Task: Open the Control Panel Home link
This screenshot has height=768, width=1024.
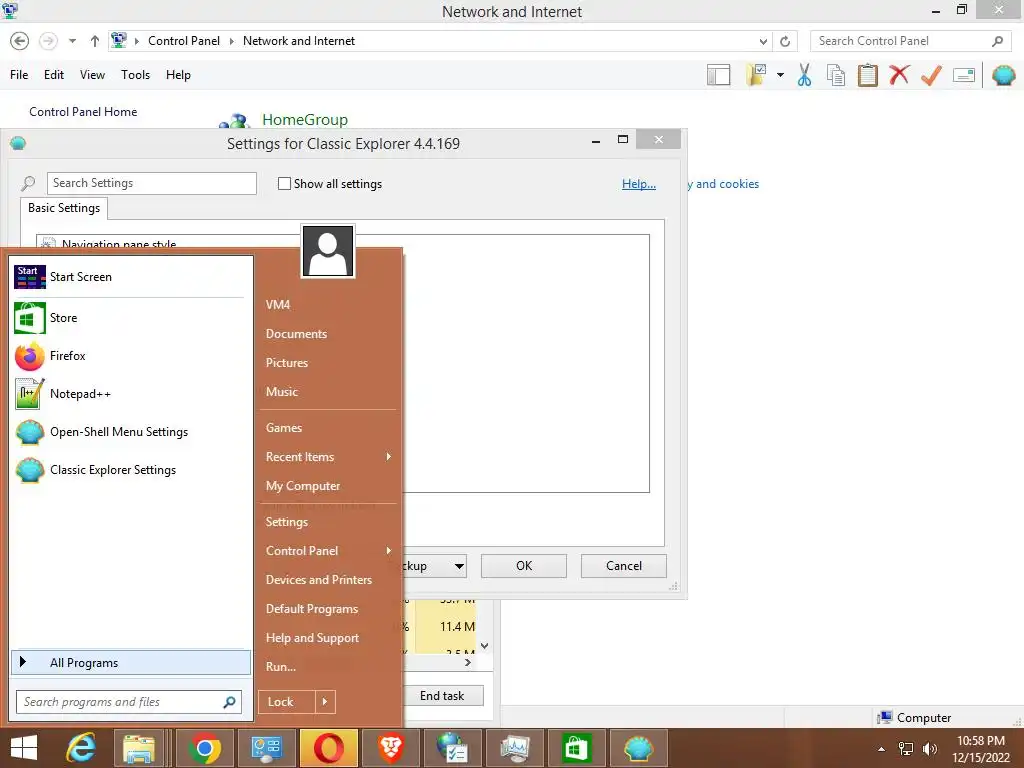Action: click(x=83, y=112)
